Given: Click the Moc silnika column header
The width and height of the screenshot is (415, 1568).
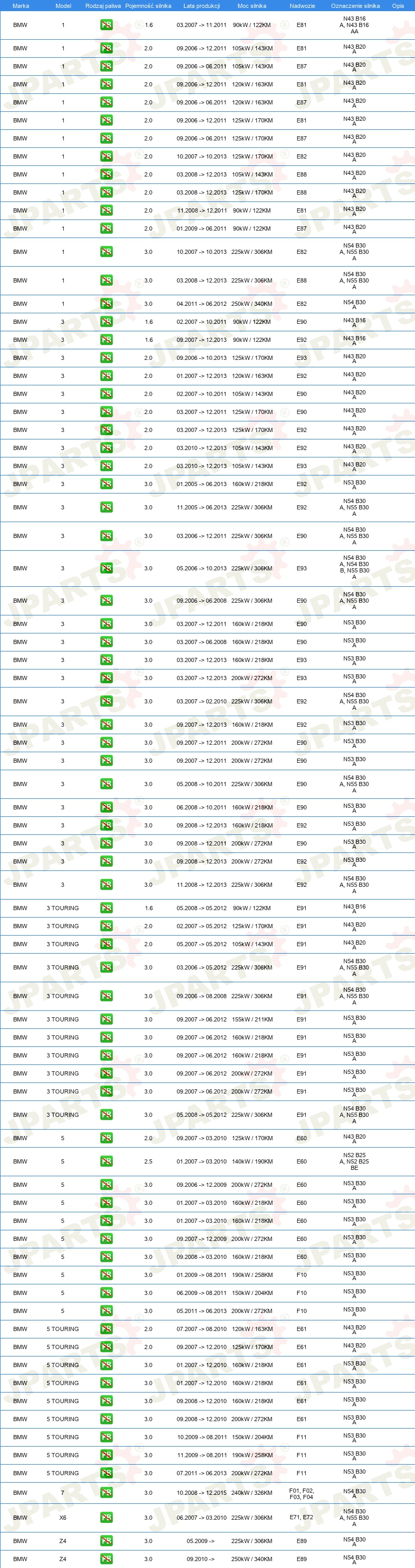Looking at the screenshot, I should [252, 5].
